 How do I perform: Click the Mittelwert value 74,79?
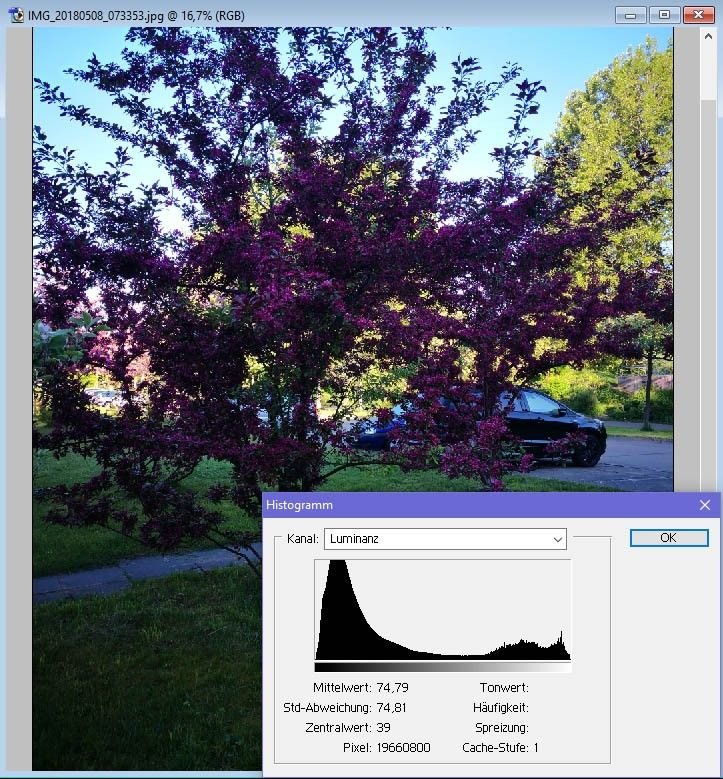393,688
